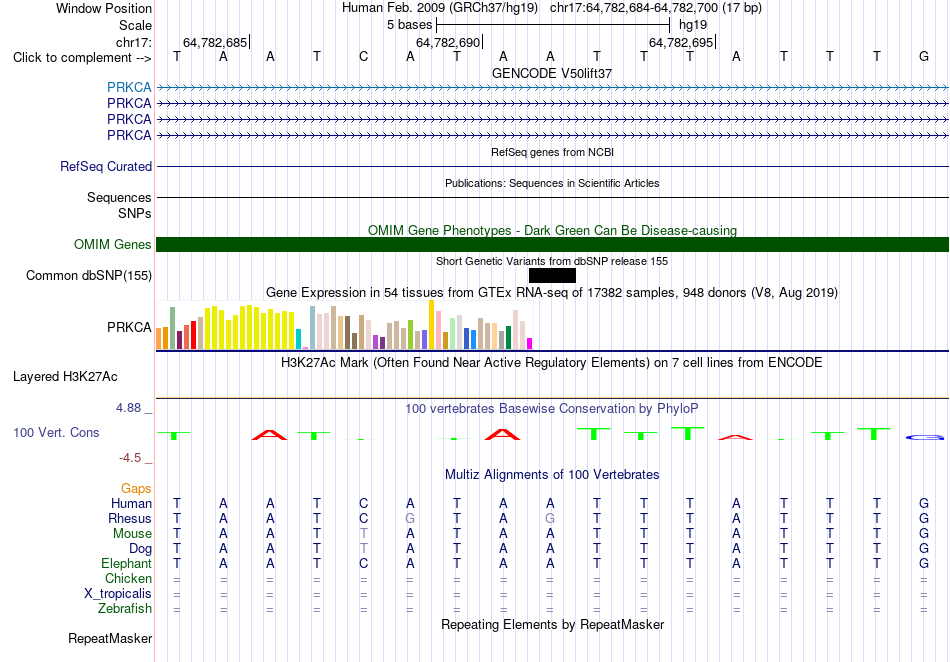The width and height of the screenshot is (950, 662).
Task: Click the C base in the top sequence row
Action: click(x=364, y=56)
